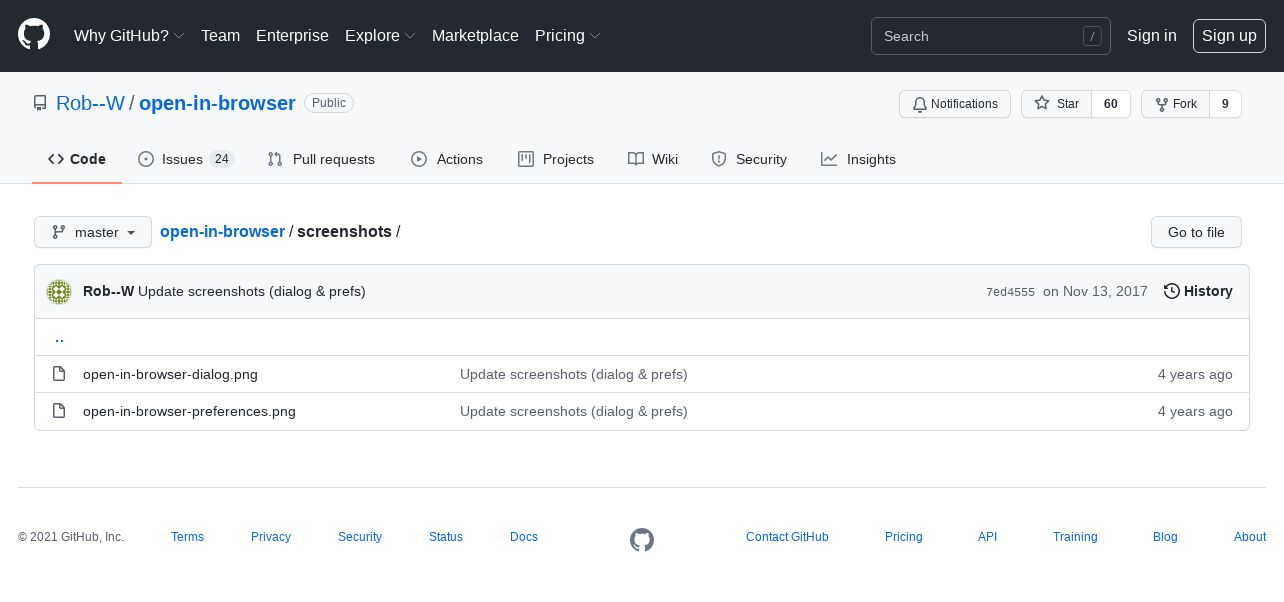Click the repository book icon beside Rob--W
The width and height of the screenshot is (1284, 602).
pyautogui.click(x=40, y=103)
